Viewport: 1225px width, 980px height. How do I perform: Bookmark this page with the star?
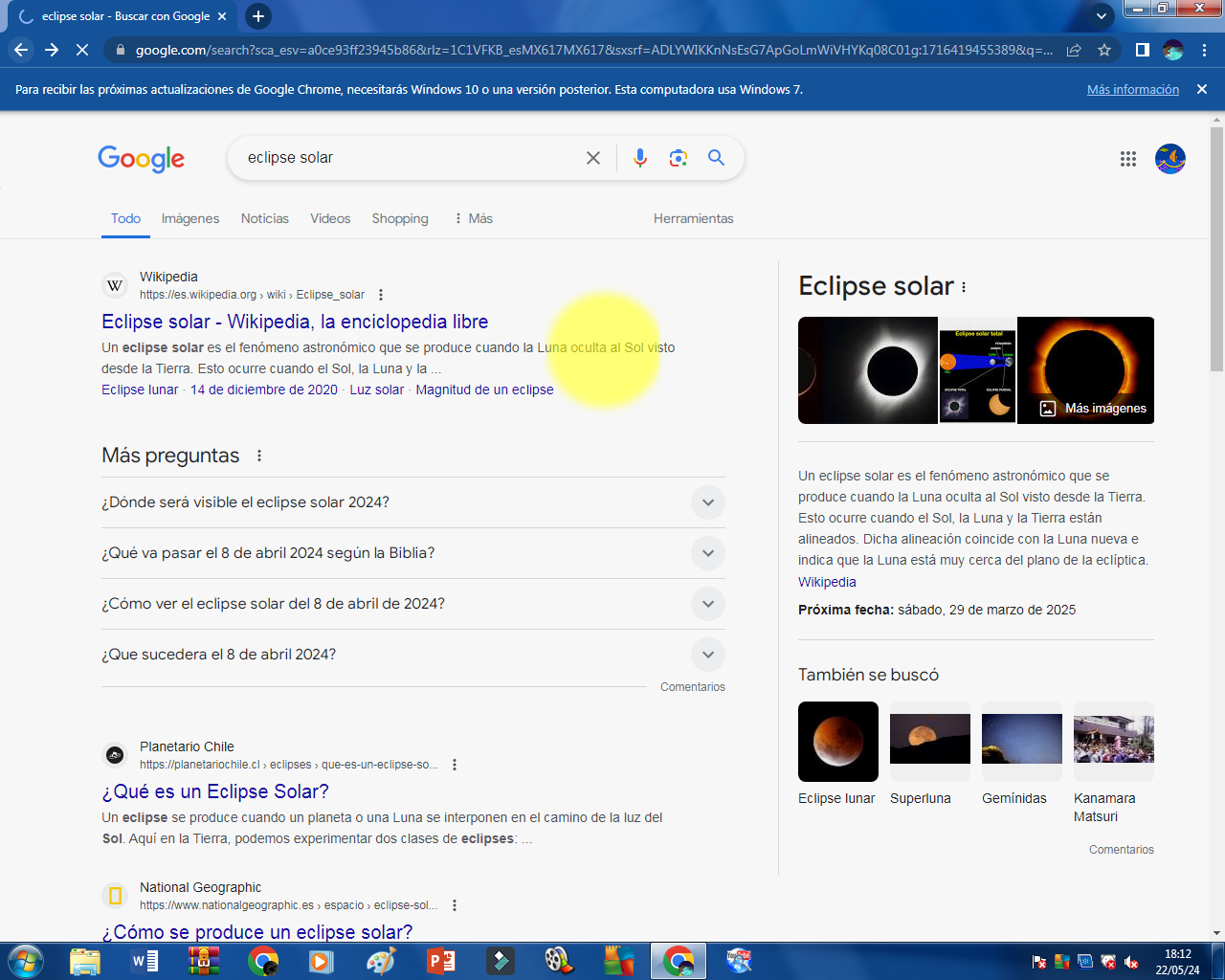click(1104, 50)
